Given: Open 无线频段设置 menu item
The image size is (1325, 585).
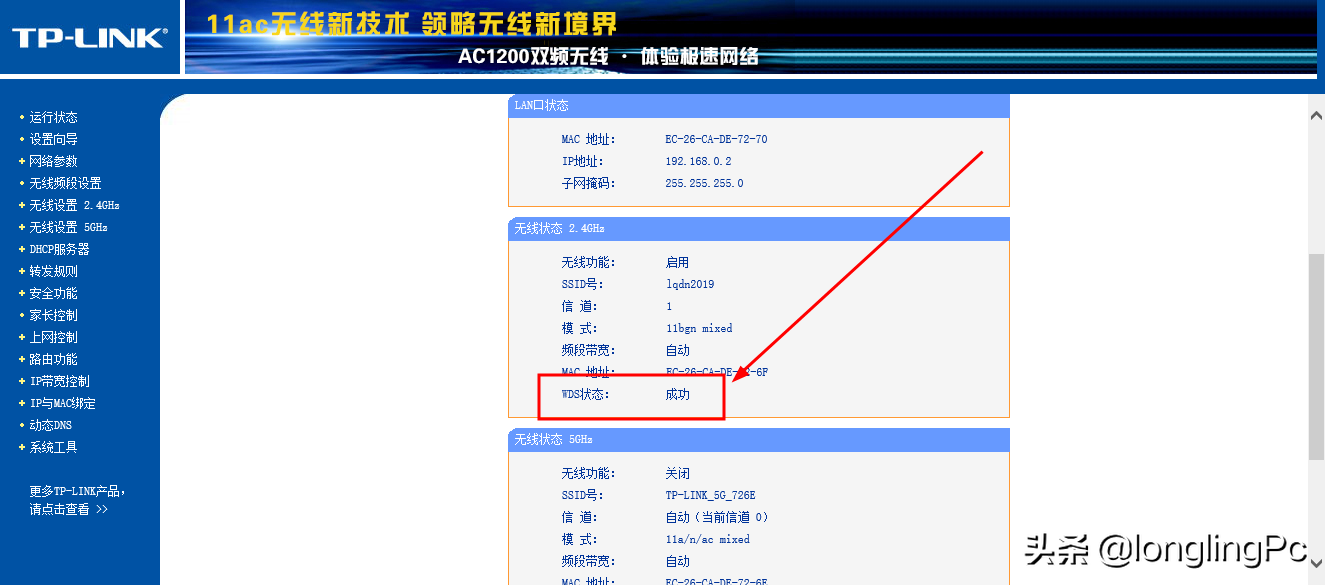Looking at the screenshot, I should (x=65, y=183).
